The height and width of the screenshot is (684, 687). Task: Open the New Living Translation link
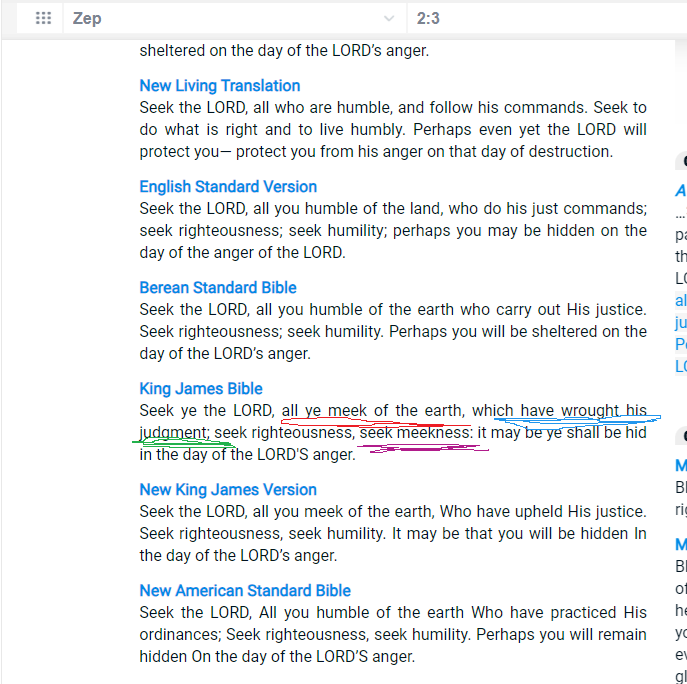click(x=220, y=85)
